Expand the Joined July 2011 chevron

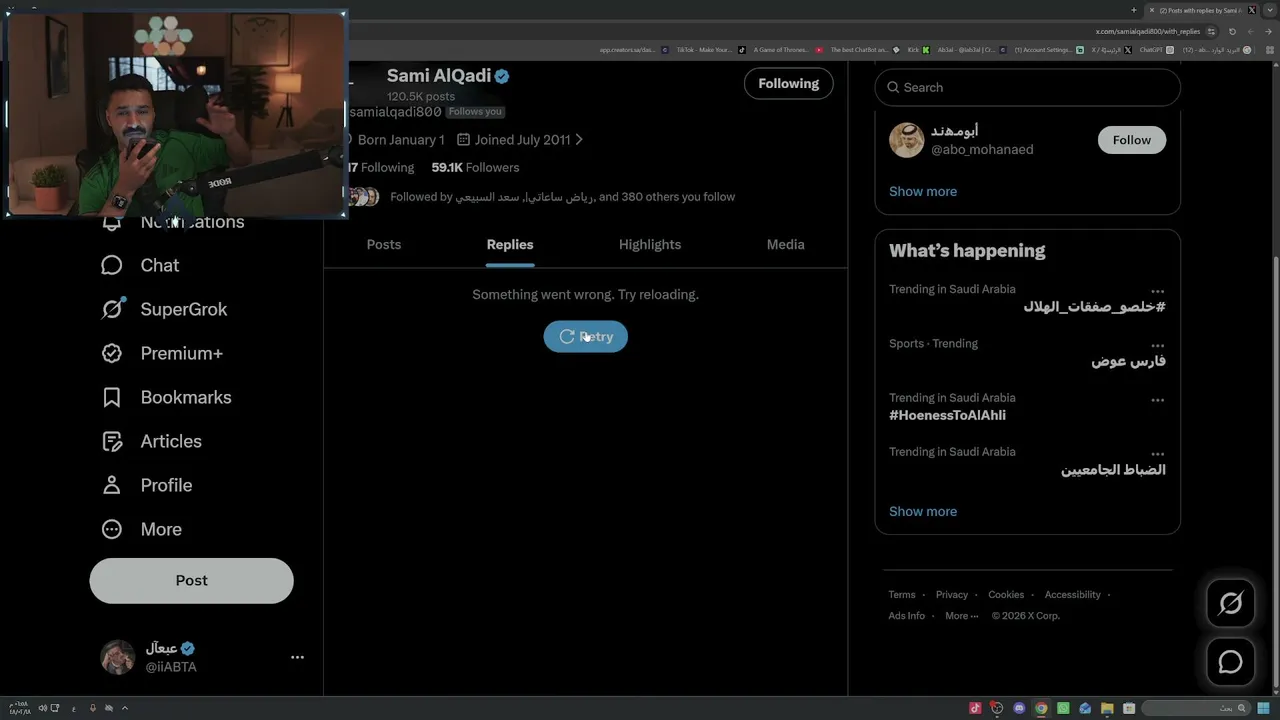tap(579, 140)
